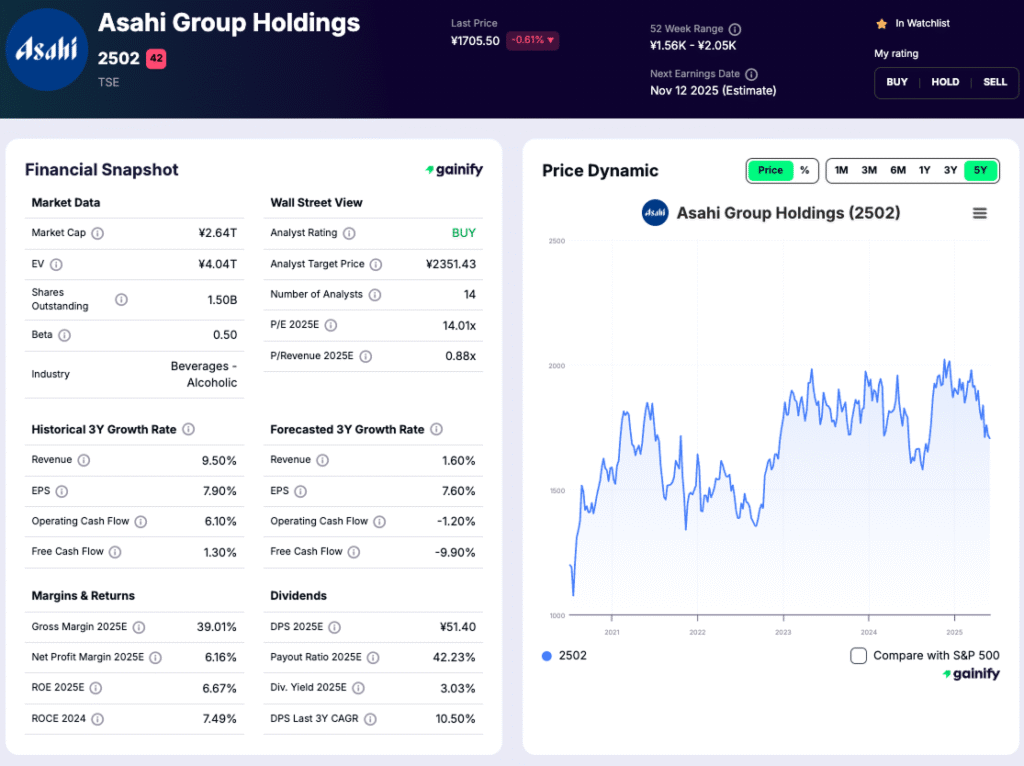Rate the stock with the BUY button

(897, 83)
